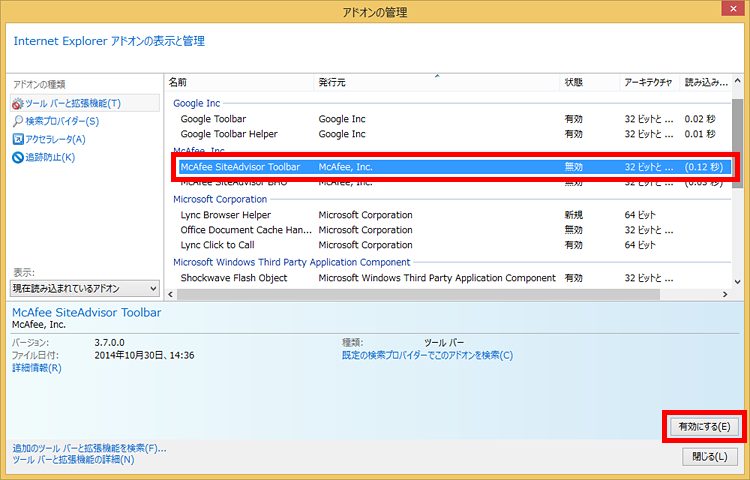Click the 閉じる(L) button
This screenshot has width=750, height=480.
[x=710, y=457]
